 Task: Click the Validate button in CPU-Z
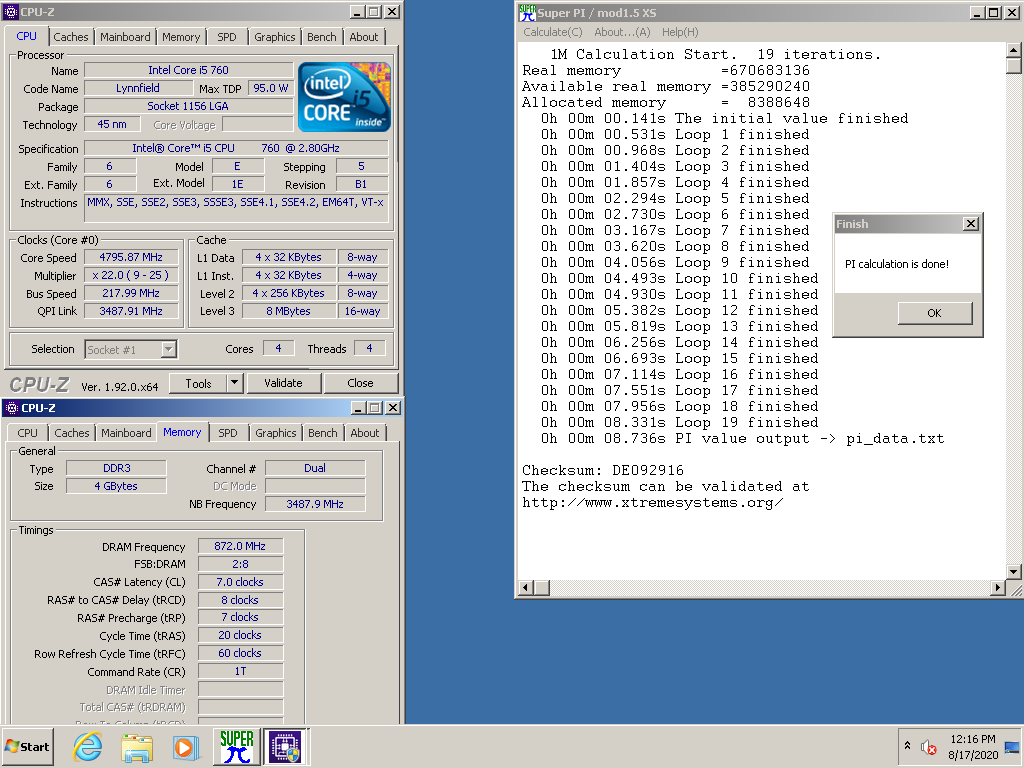point(283,383)
